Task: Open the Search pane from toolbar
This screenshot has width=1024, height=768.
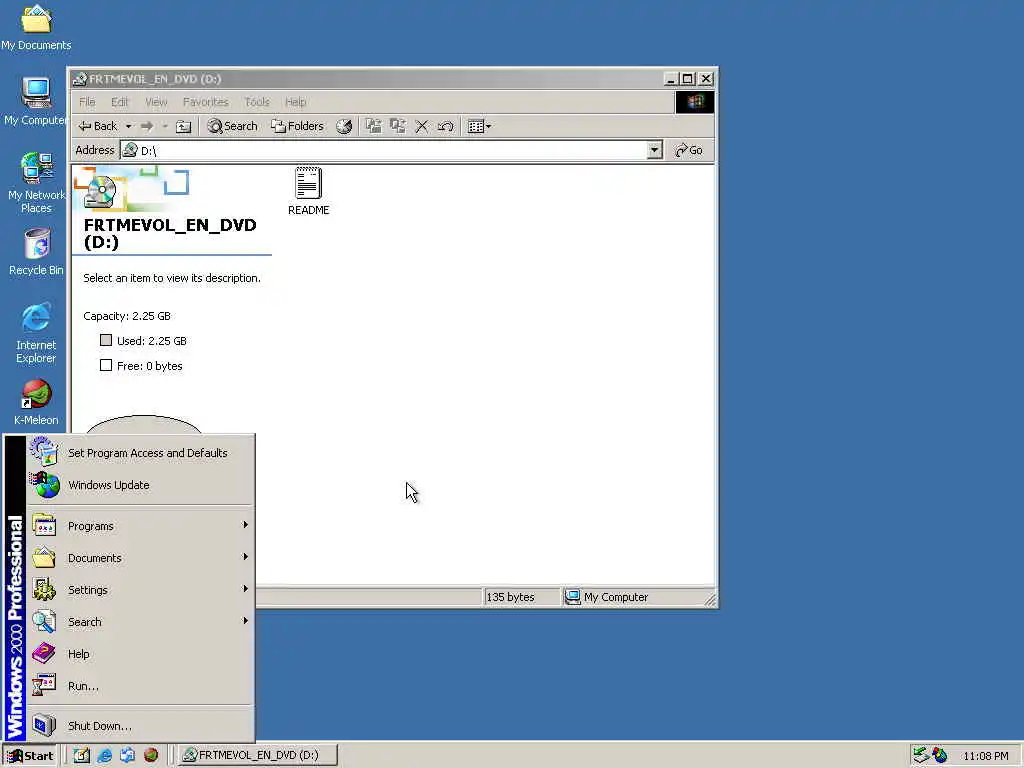Action: coord(232,126)
